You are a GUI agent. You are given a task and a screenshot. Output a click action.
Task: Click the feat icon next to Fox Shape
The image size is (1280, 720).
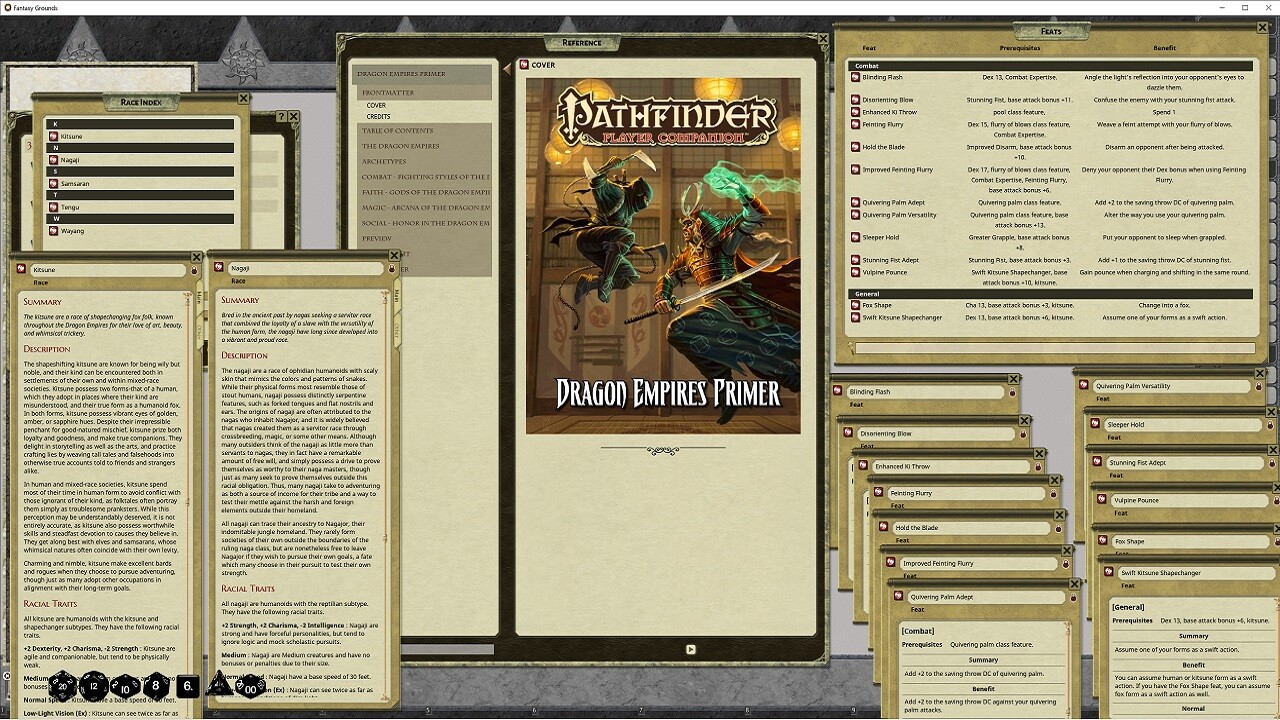point(857,305)
